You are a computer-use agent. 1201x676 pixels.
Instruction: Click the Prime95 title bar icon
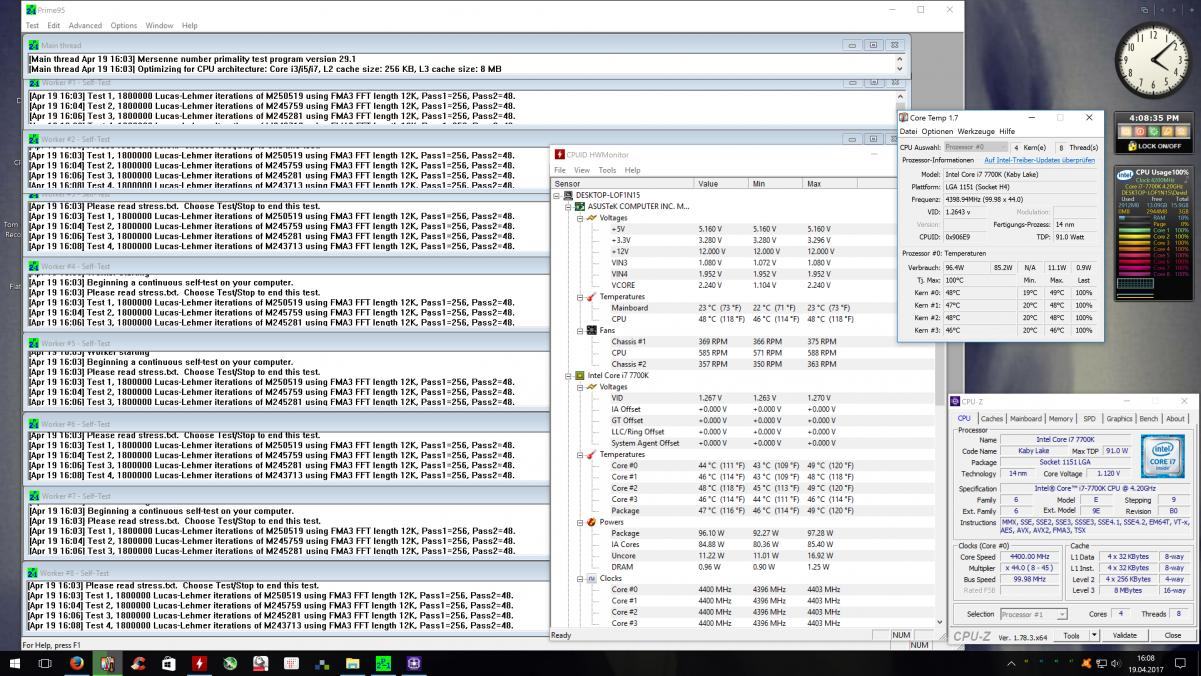[x=30, y=10]
